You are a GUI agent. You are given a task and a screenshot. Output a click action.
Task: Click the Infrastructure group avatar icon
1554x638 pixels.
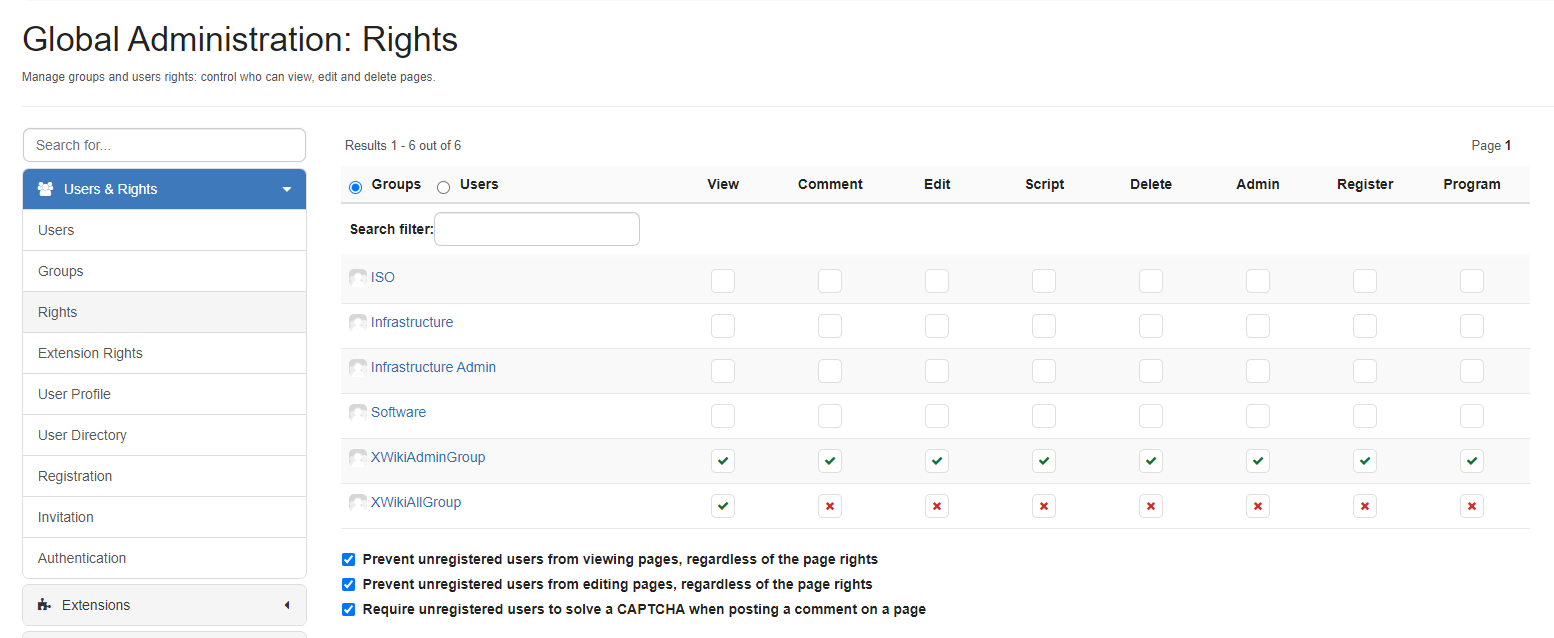tap(358, 323)
